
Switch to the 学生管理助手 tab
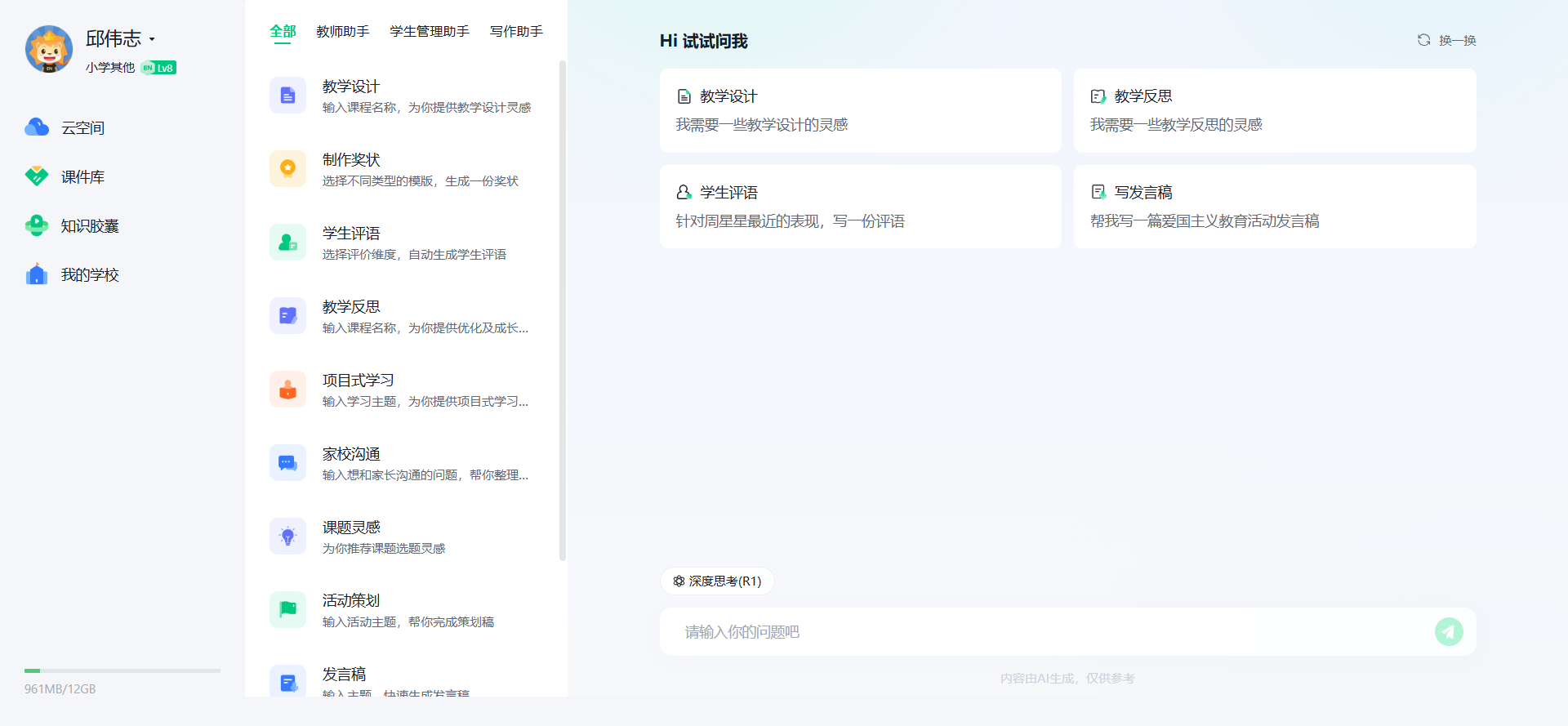click(x=430, y=32)
